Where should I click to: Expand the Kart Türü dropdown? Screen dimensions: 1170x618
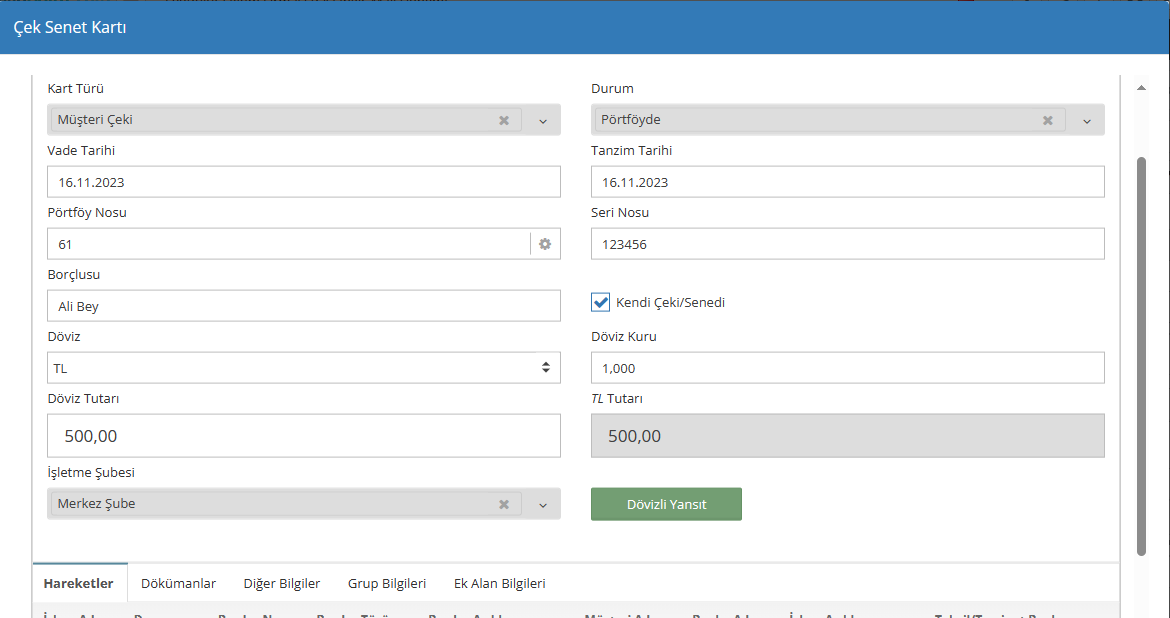(543, 120)
